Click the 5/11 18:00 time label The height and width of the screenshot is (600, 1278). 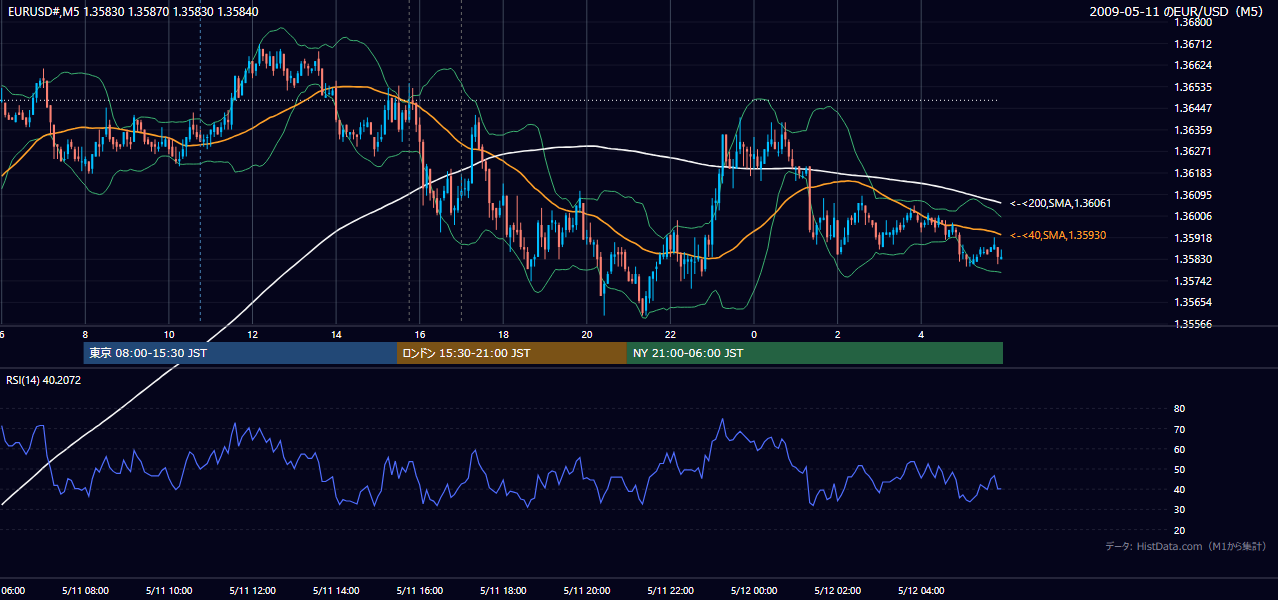505,590
